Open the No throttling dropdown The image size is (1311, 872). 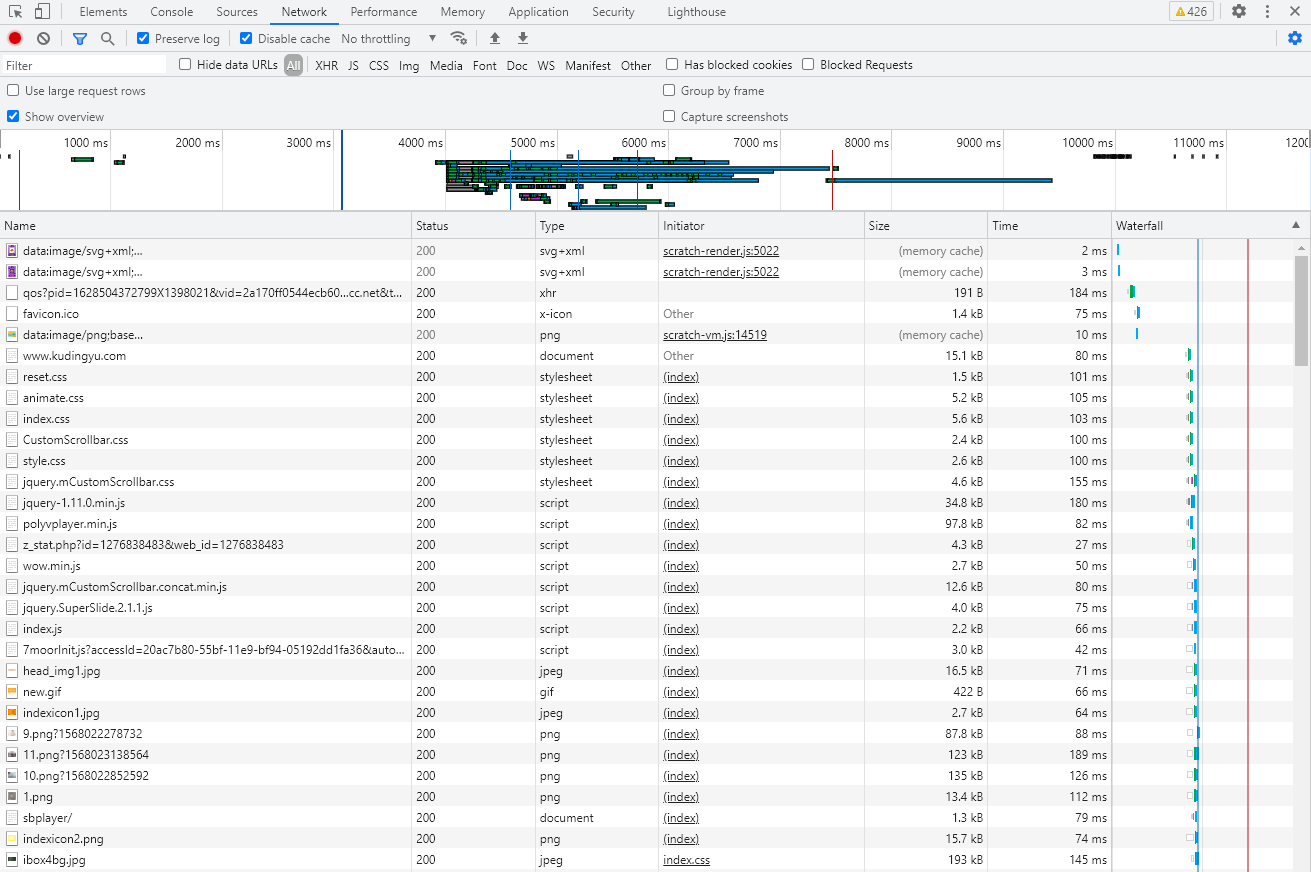389,39
